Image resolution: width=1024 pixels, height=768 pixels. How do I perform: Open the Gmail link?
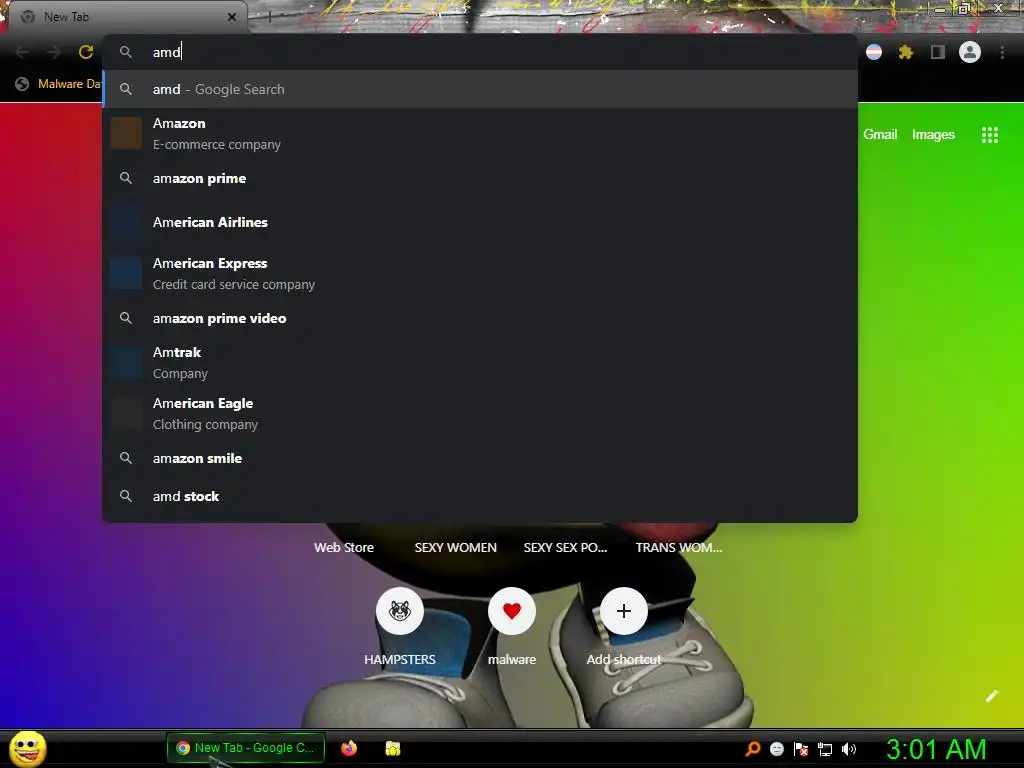(x=880, y=135)
